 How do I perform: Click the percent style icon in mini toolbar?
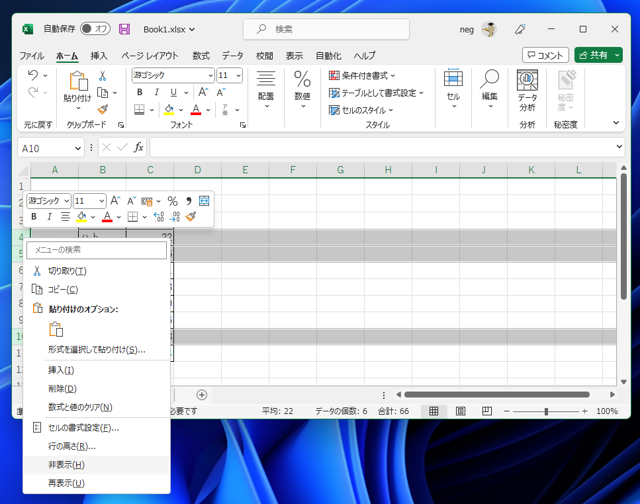(172, 201)
